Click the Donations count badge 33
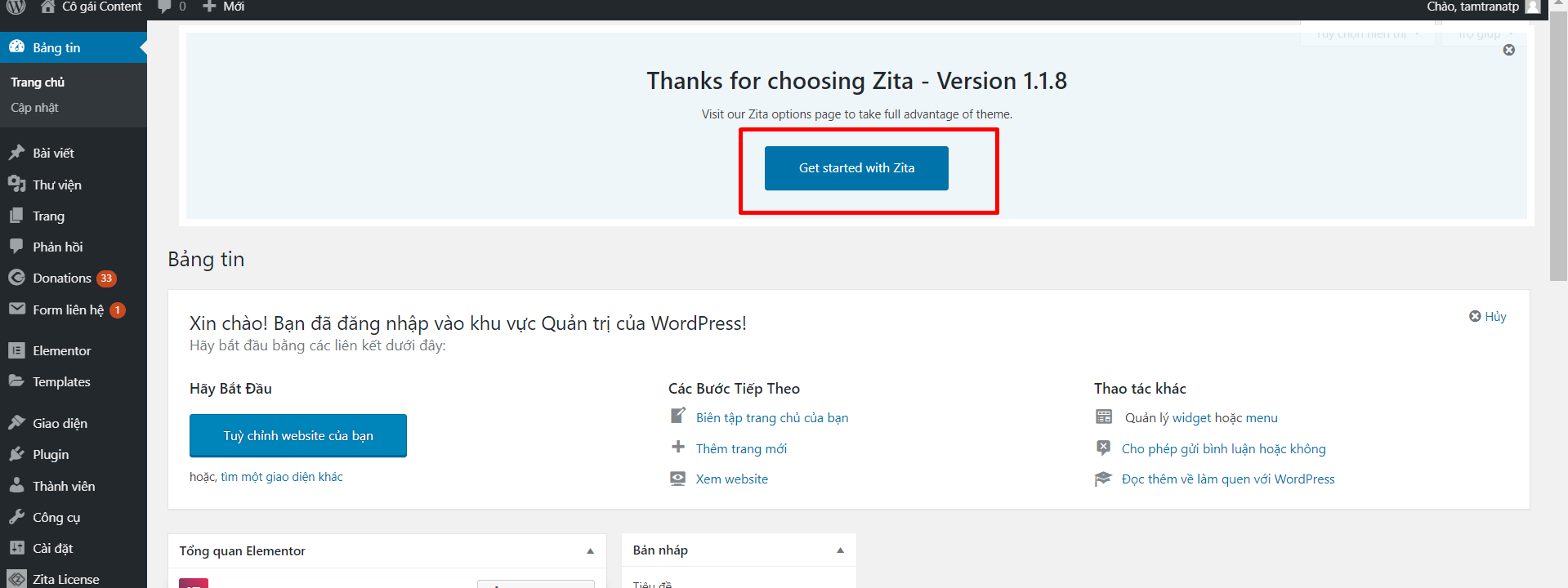The image size is (1568, 588). coord(106,278)
